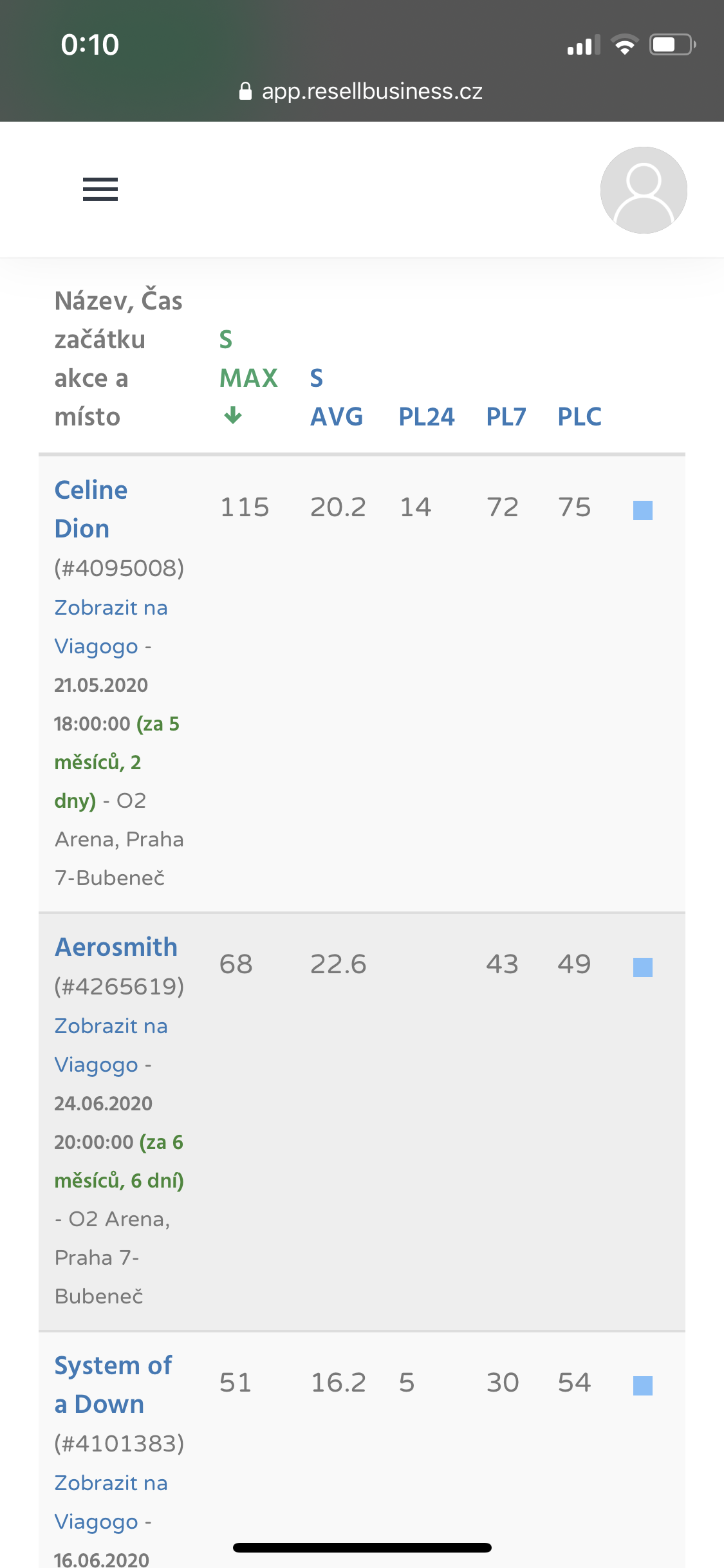Open Aerosmith's Zobrazit na Viagogo link
Image resolution: width=724 pixels, height=1568 pixels.
click(x=111, y=1045)
